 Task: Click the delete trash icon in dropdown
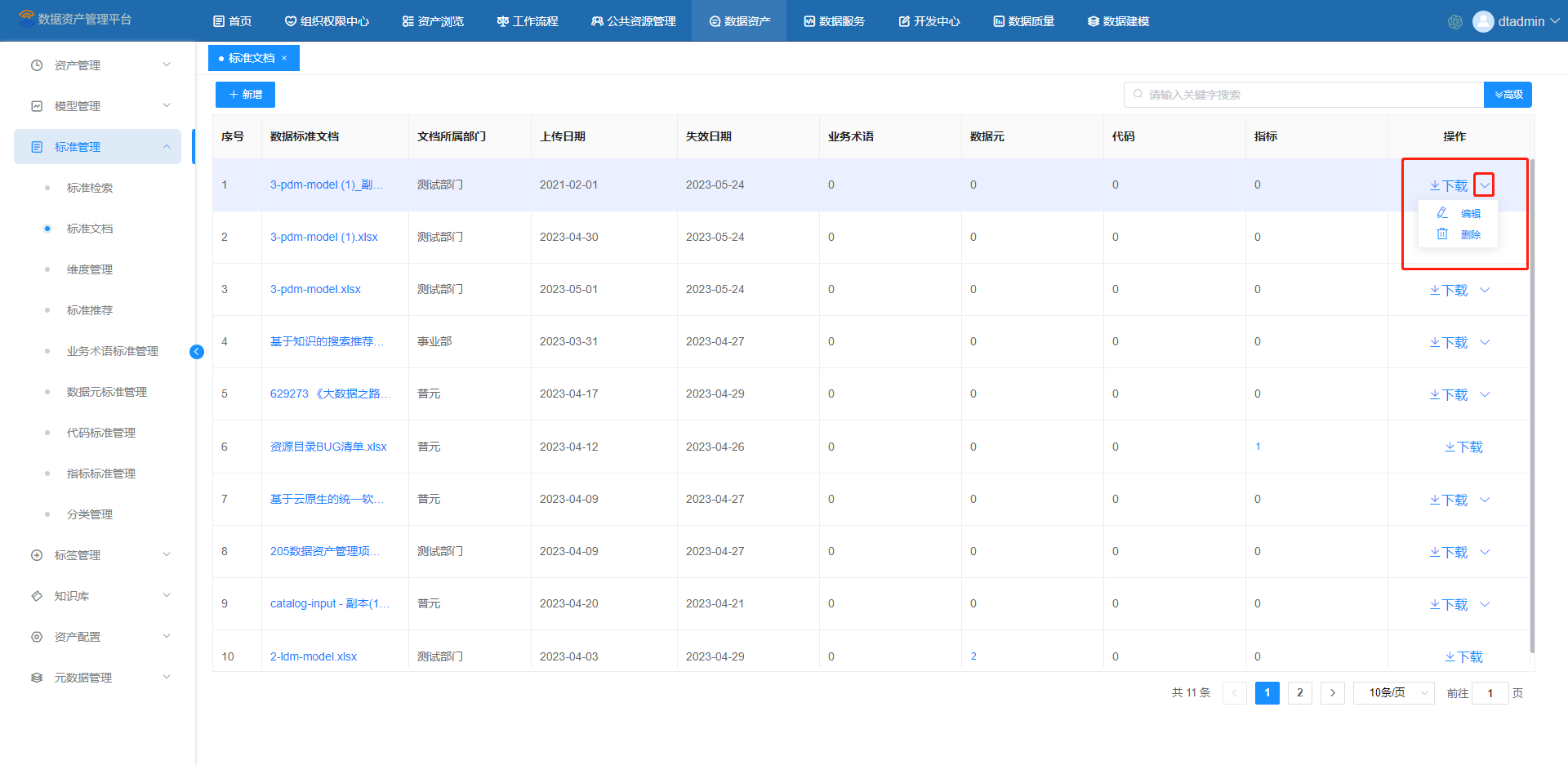tap(1442, 234)
